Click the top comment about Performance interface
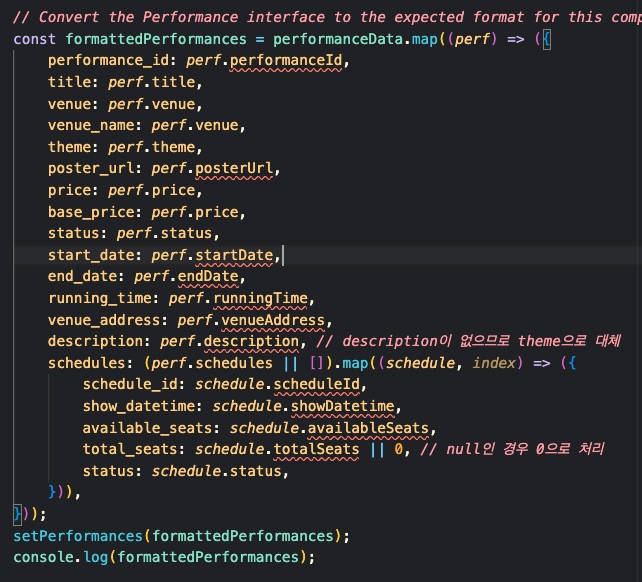Viewport: 642px width, 582px height. [320, 17]
